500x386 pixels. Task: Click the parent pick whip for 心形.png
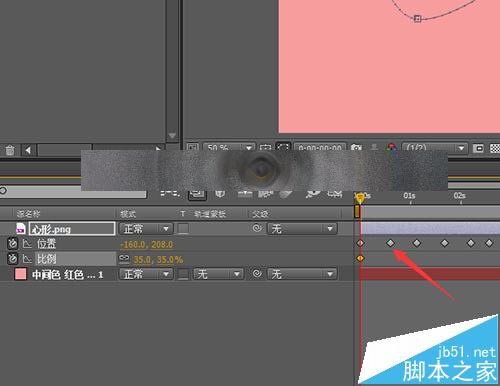pos(257,228)
